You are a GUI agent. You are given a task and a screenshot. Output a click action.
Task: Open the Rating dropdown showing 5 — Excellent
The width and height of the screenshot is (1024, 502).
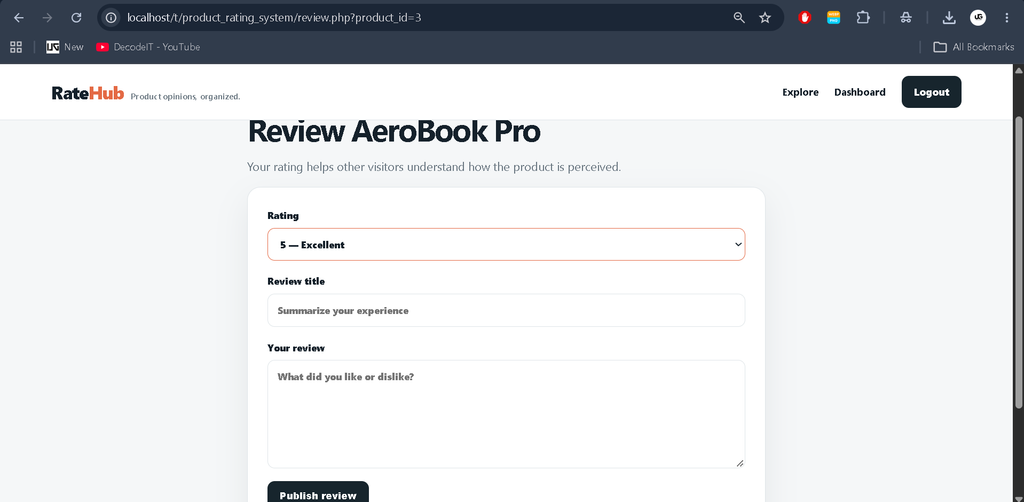[506, 244]
